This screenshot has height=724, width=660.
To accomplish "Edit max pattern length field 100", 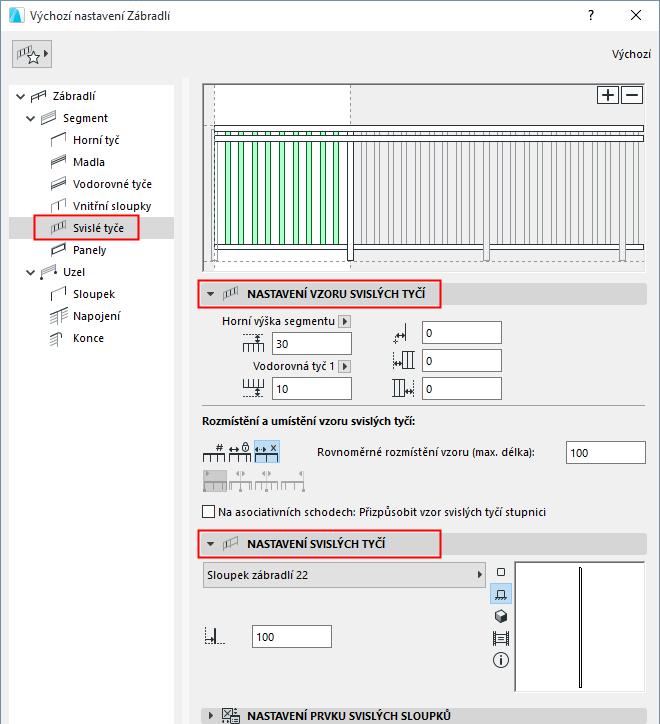I will tap(606, 452).
